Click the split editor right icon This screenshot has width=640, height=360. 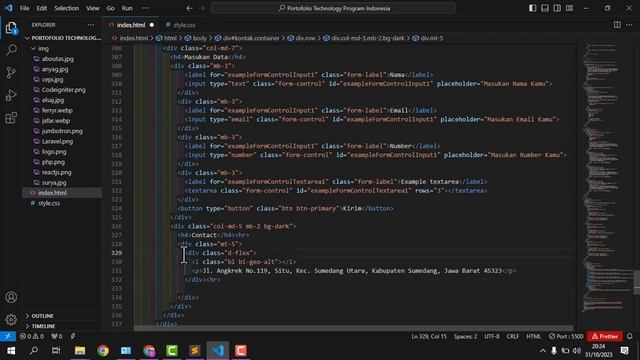(617, 25)
